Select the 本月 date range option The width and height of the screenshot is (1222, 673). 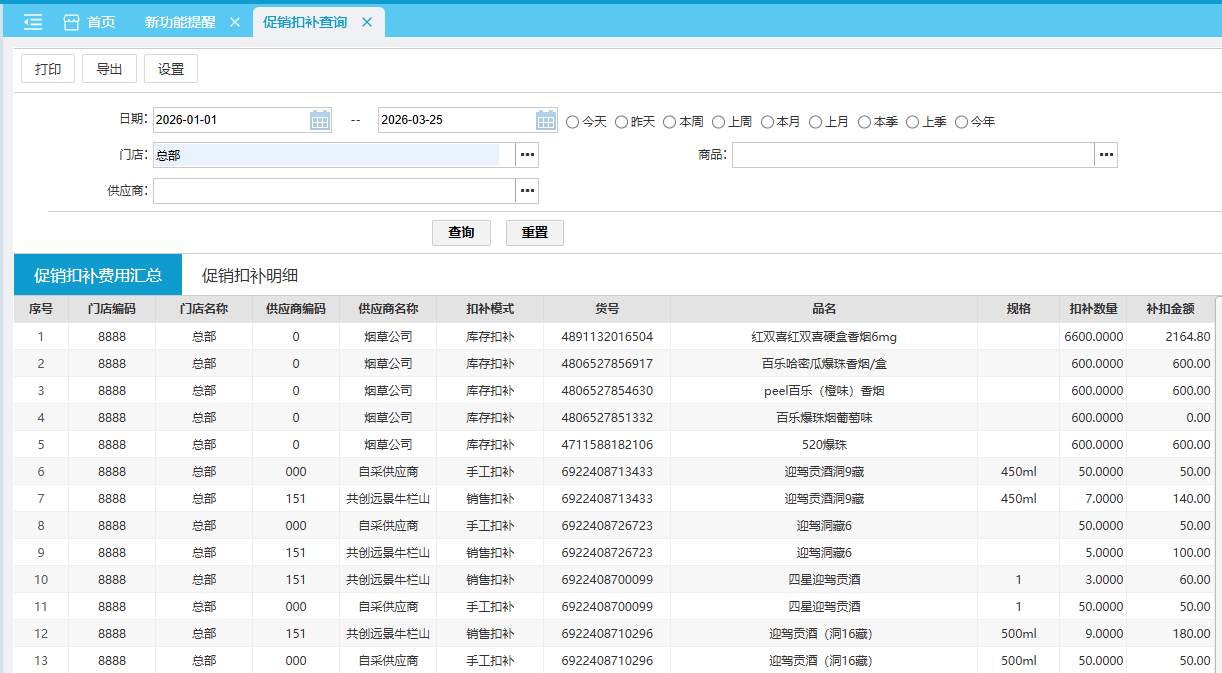(x=768, y=122)
